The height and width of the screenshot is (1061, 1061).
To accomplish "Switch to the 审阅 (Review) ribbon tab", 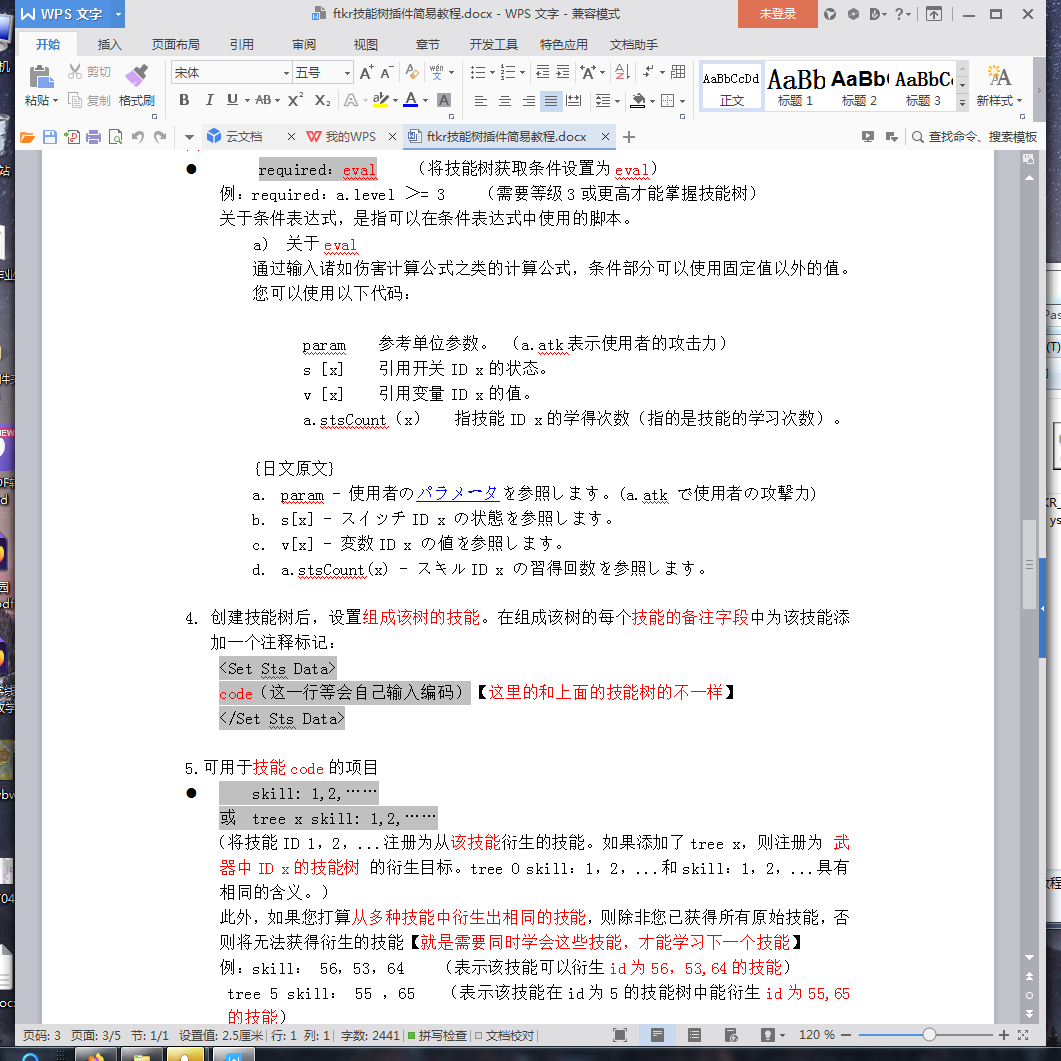I will (x=304, y=45).
